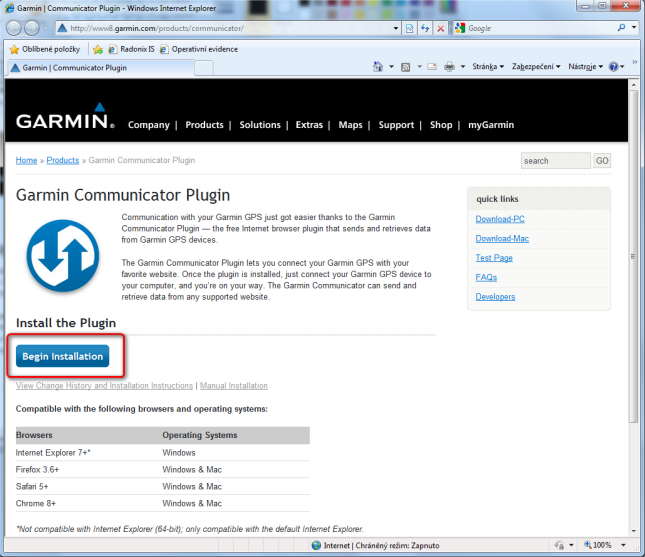Open the Nástroje menu

(x=586, y=67)
